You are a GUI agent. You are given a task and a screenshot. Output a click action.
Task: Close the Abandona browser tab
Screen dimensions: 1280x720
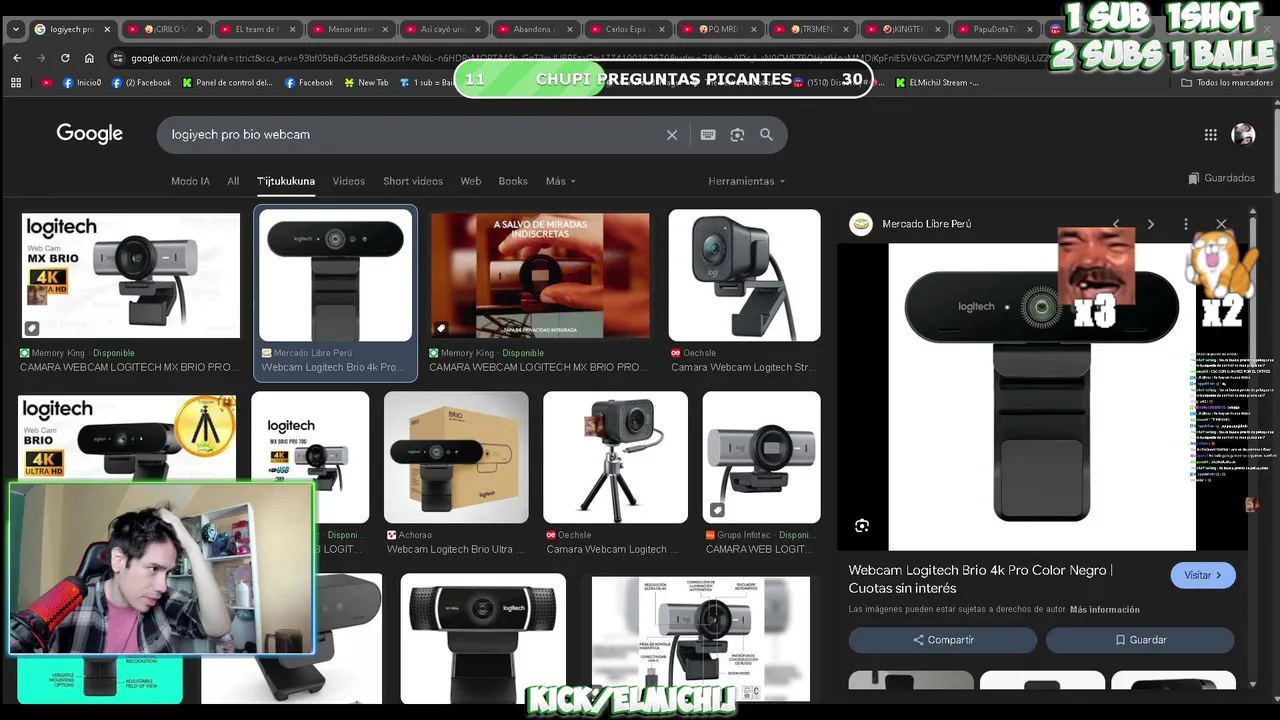coord(570,29)
